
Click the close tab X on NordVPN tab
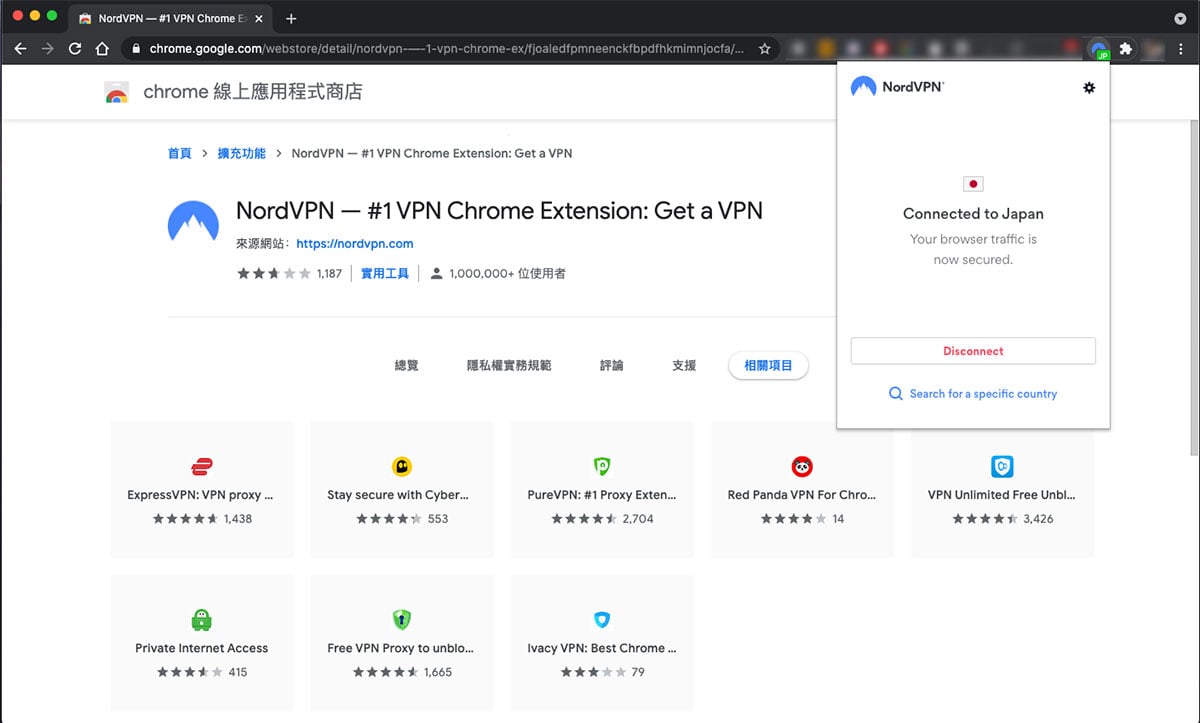click(x=258, y=19)
